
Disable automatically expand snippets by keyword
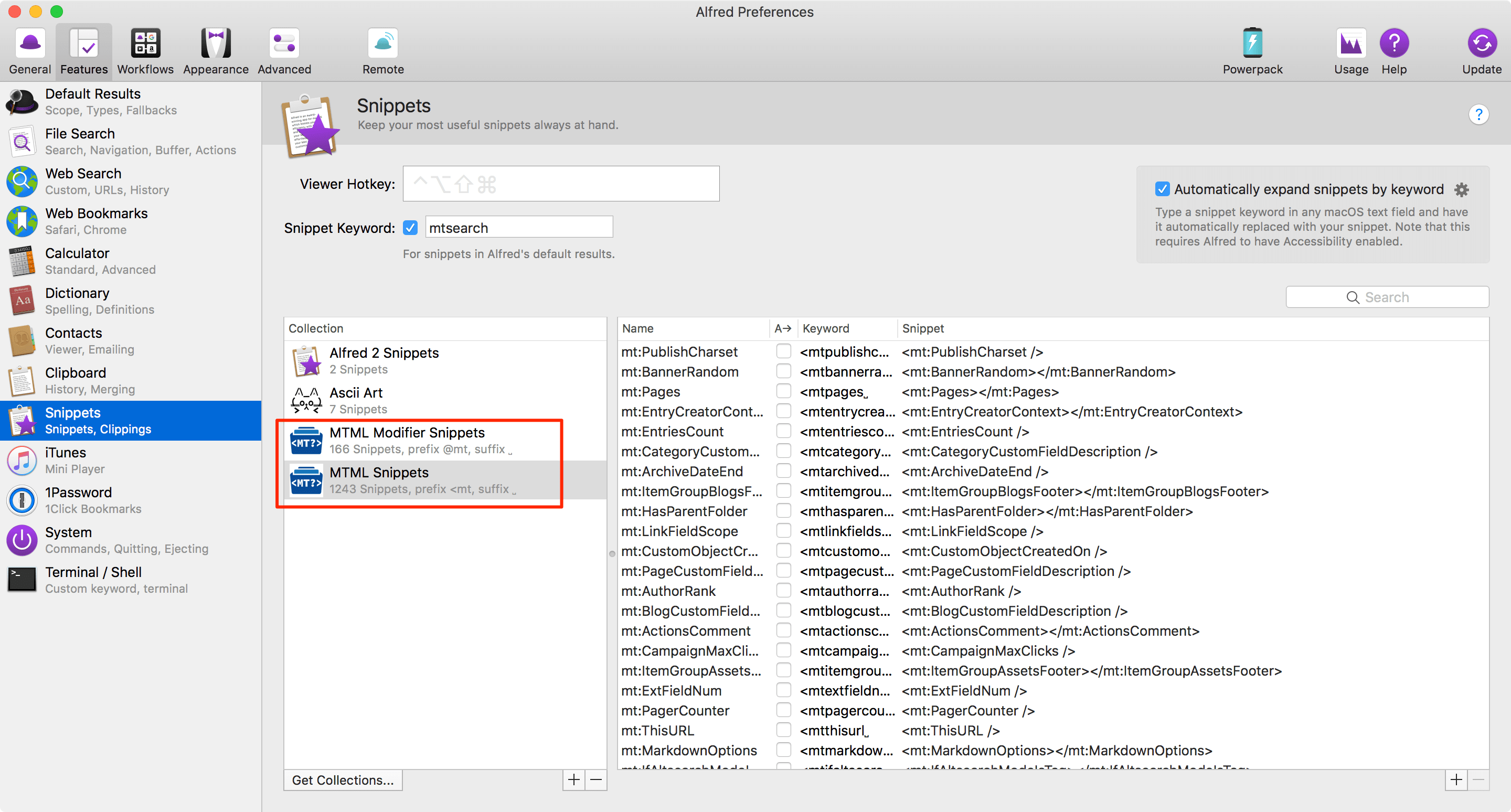click(1162, 189)
